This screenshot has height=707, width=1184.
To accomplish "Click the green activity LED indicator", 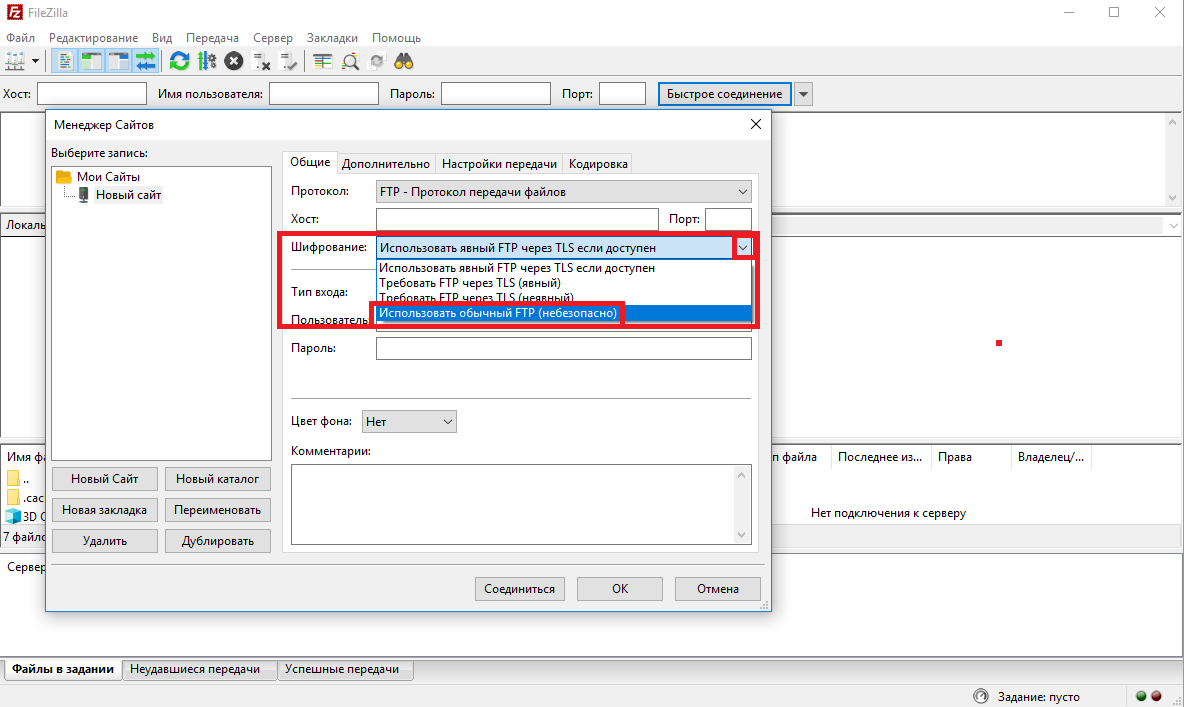I will pos(1141,696).
